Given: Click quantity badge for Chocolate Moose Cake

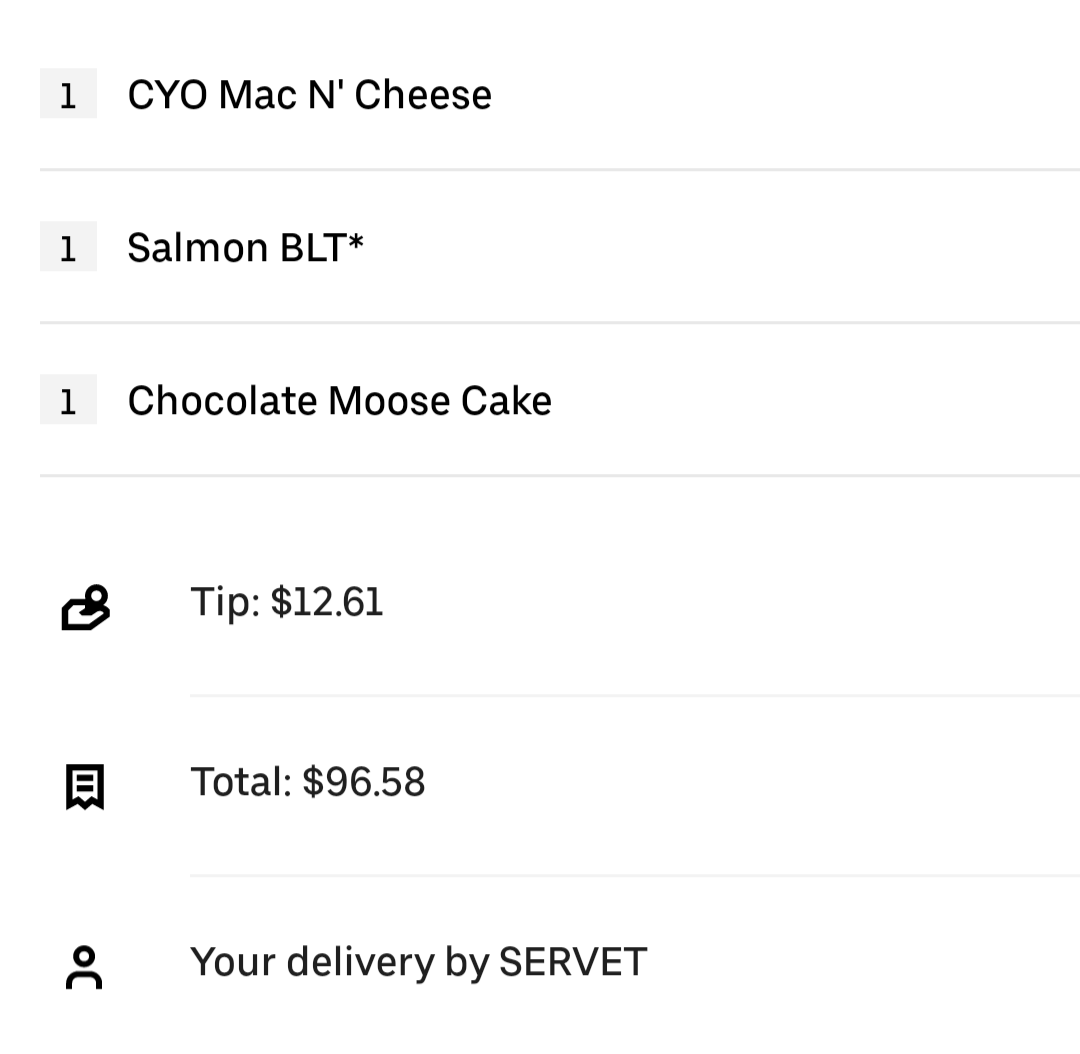Looking at the screenshot, I should (68, 400).
